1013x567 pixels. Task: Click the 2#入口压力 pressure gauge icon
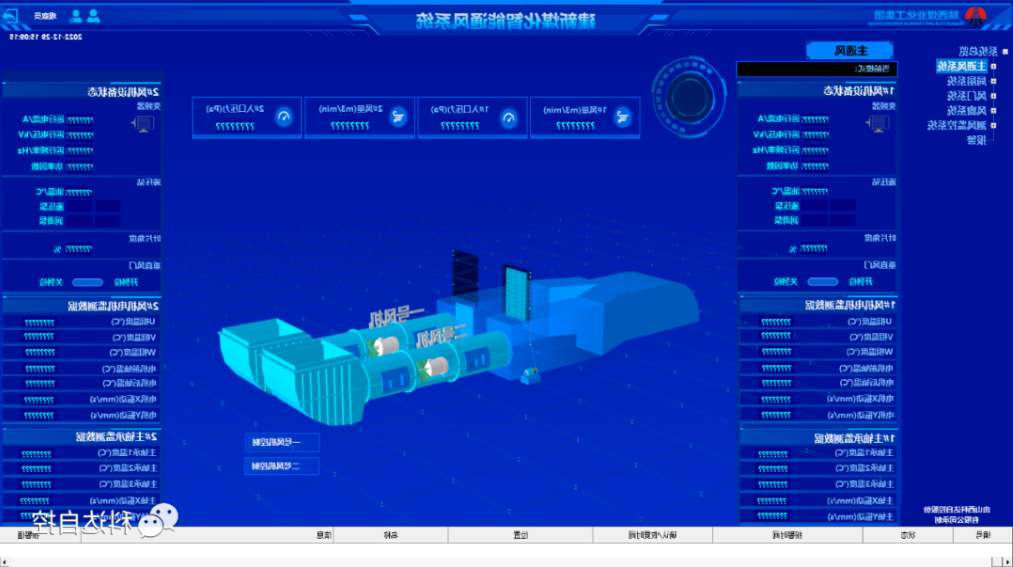click(x=283, y=117)
